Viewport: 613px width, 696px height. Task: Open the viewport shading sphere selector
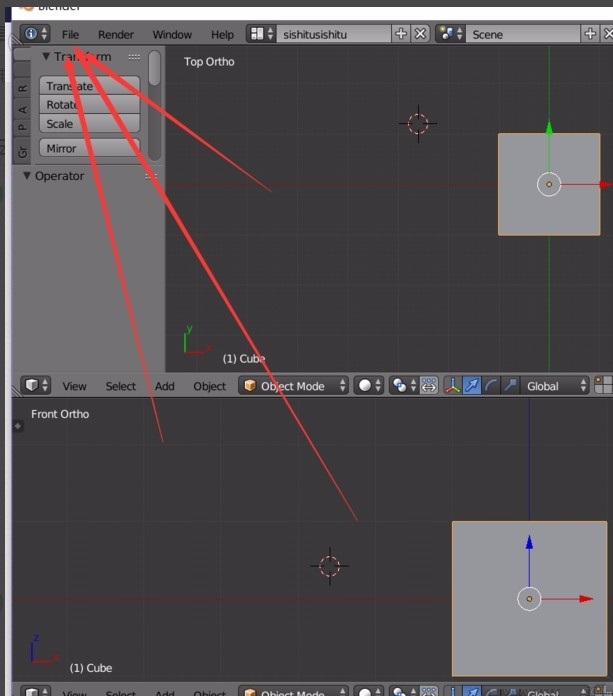[368, 386]
